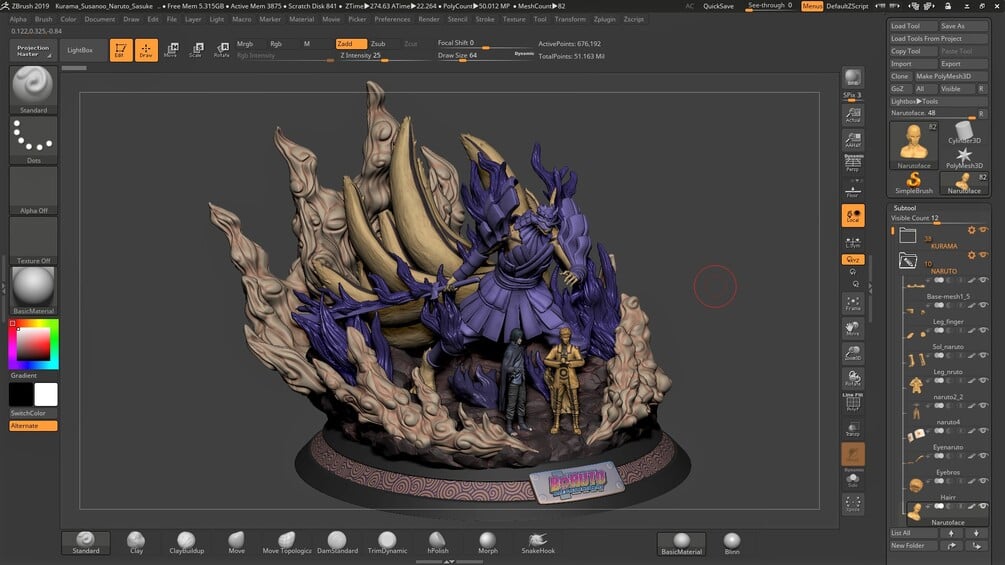Open the BasicMaterial sphere at left
The image size is (1005, 565).
[33, 291]
